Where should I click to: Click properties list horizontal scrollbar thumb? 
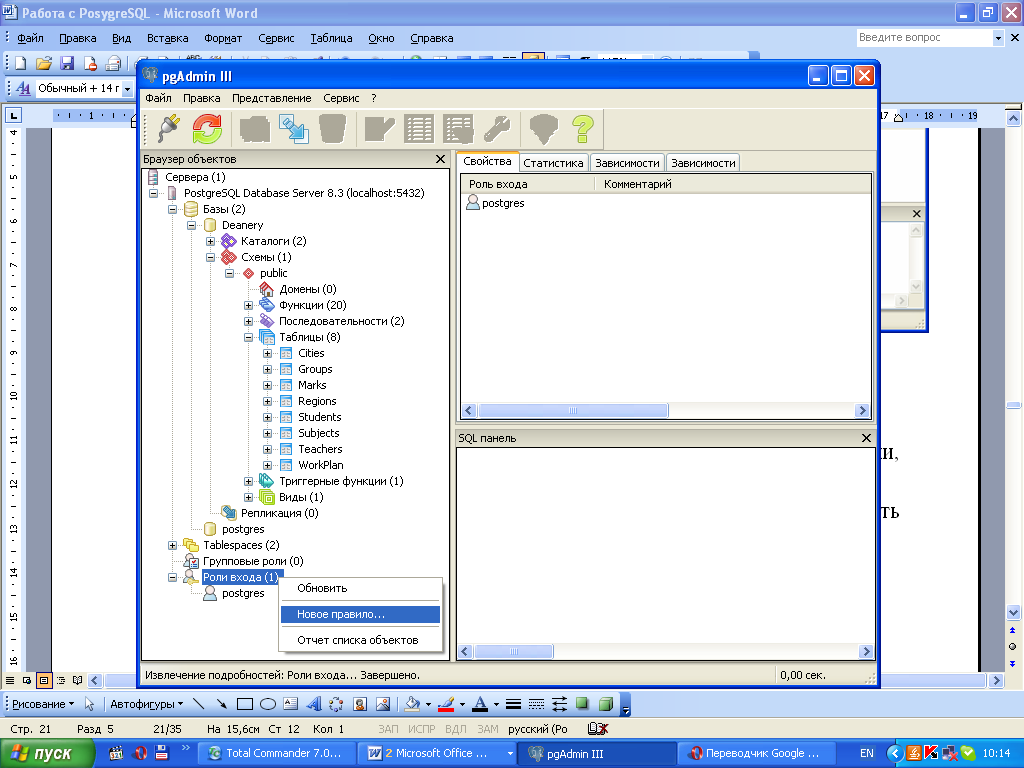573,411
